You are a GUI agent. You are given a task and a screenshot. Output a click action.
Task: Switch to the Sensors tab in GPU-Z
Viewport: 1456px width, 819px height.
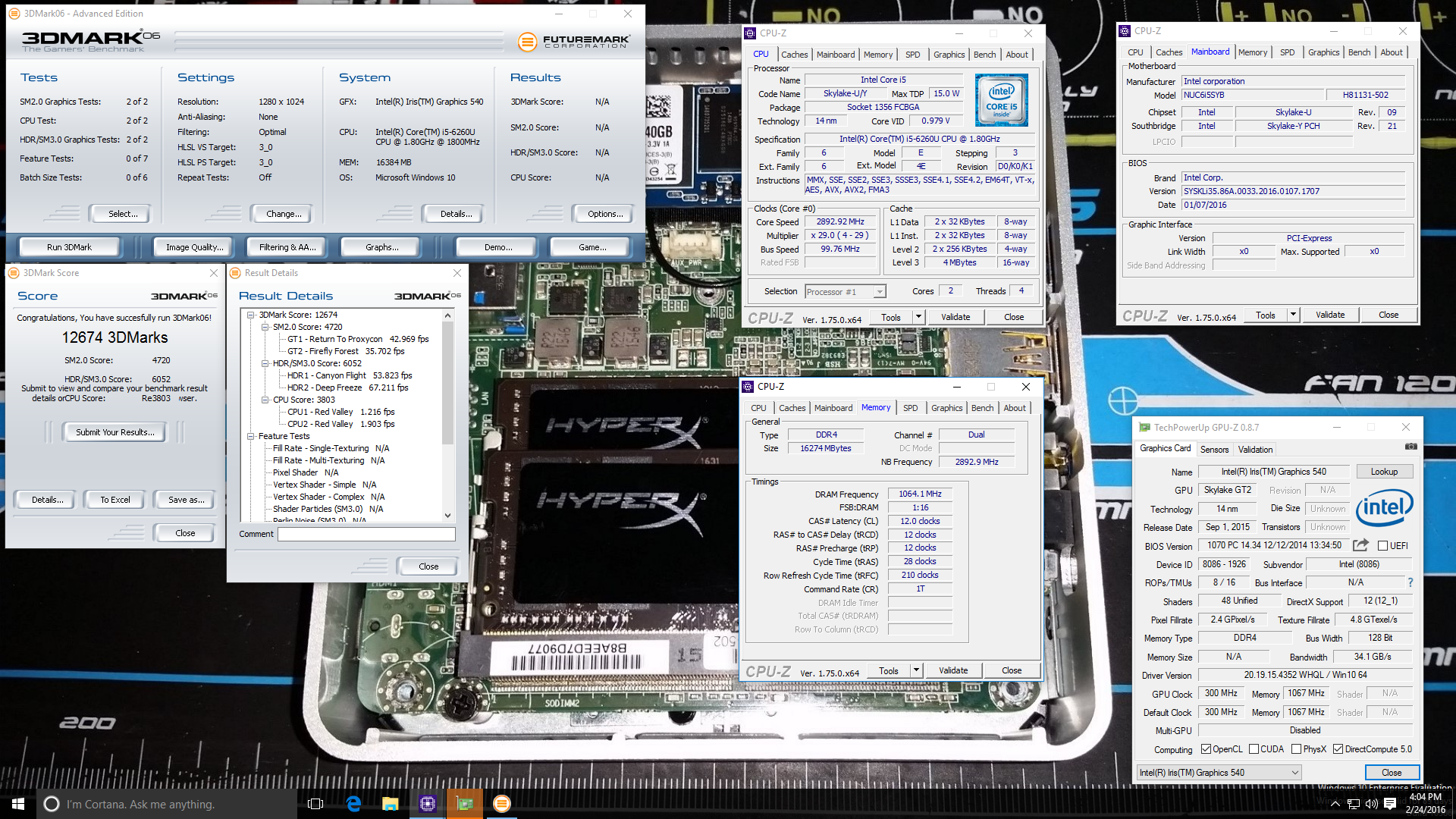[x=1214, y=449]
